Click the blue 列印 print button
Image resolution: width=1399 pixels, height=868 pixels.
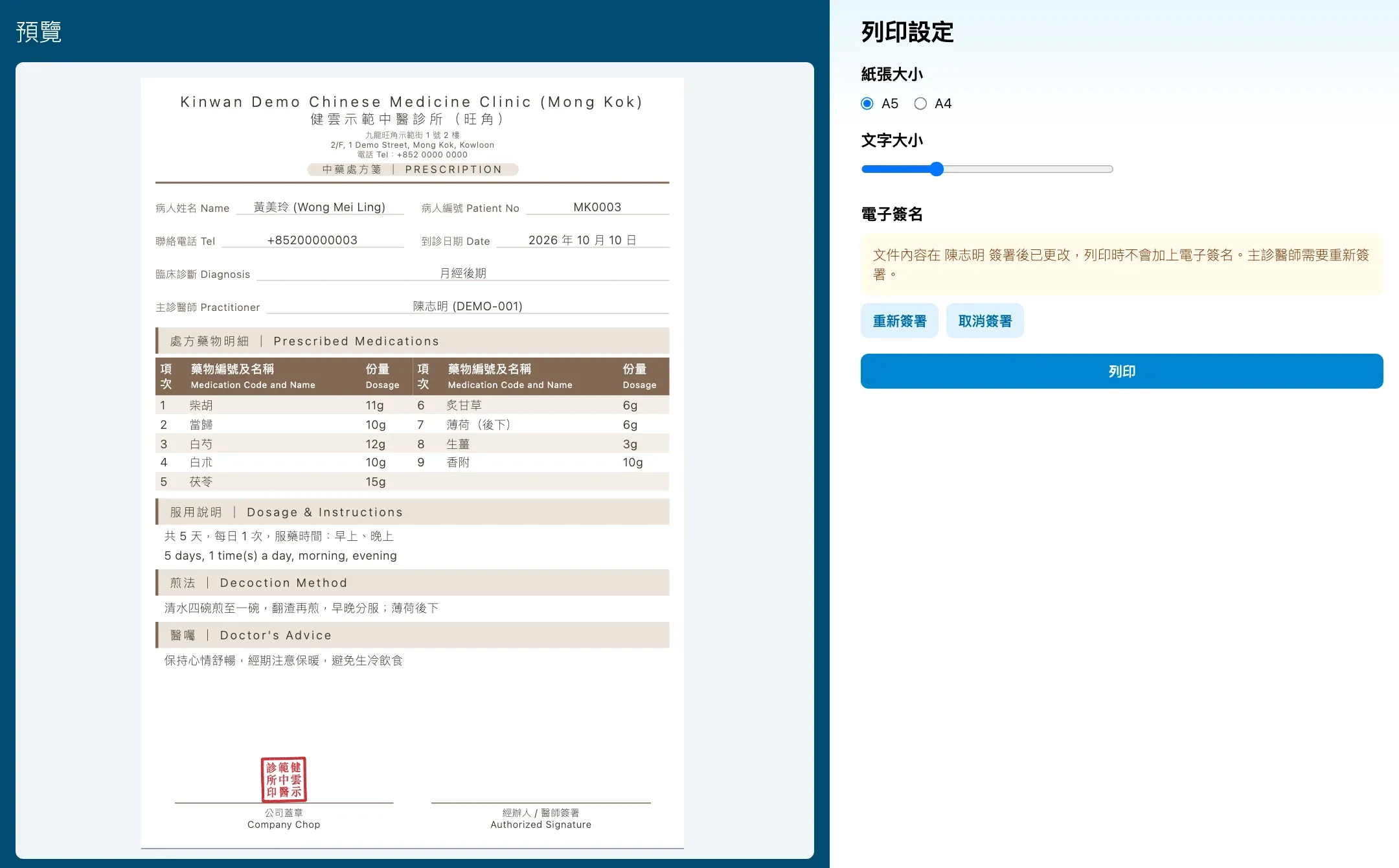(1122, 371)
